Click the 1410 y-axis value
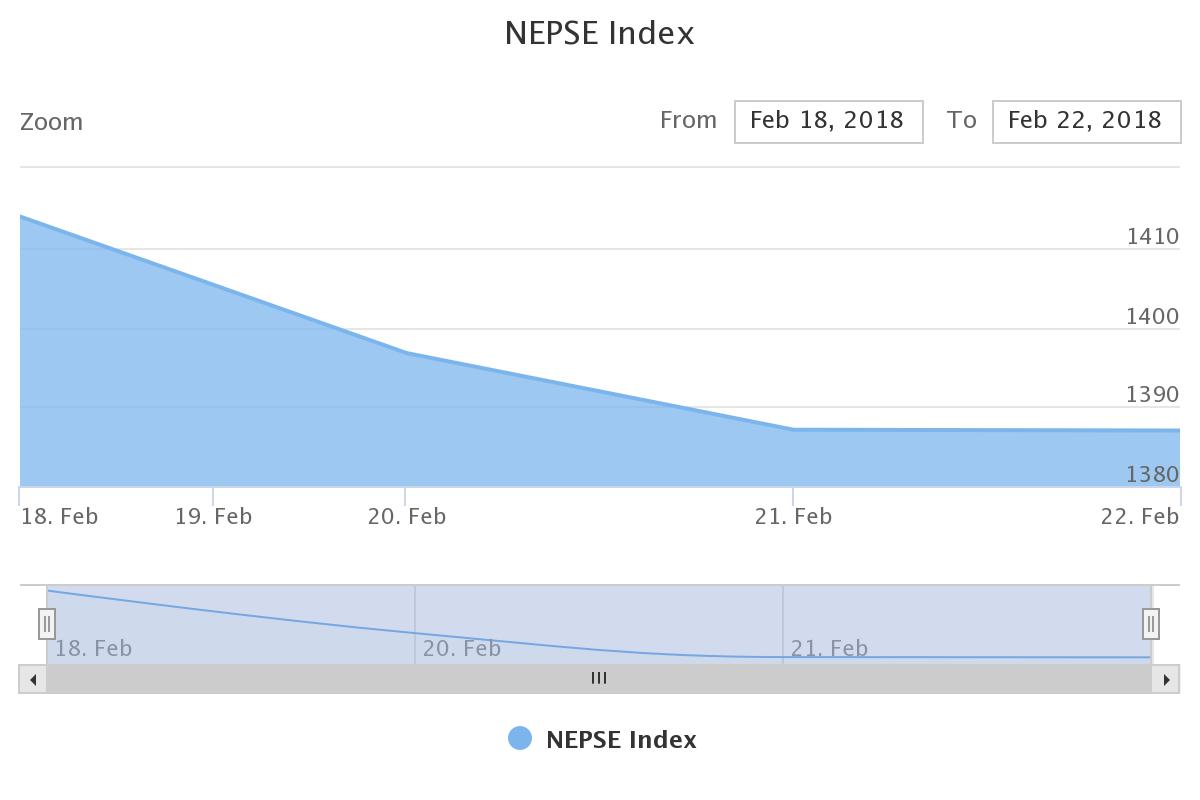This screenshot has width=1200, height=800. pos(1153,237)
